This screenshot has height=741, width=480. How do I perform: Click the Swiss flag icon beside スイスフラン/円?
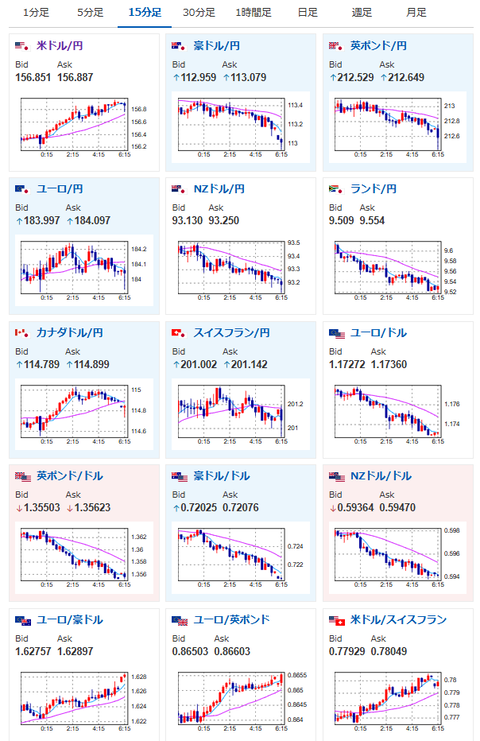point(179,333)
